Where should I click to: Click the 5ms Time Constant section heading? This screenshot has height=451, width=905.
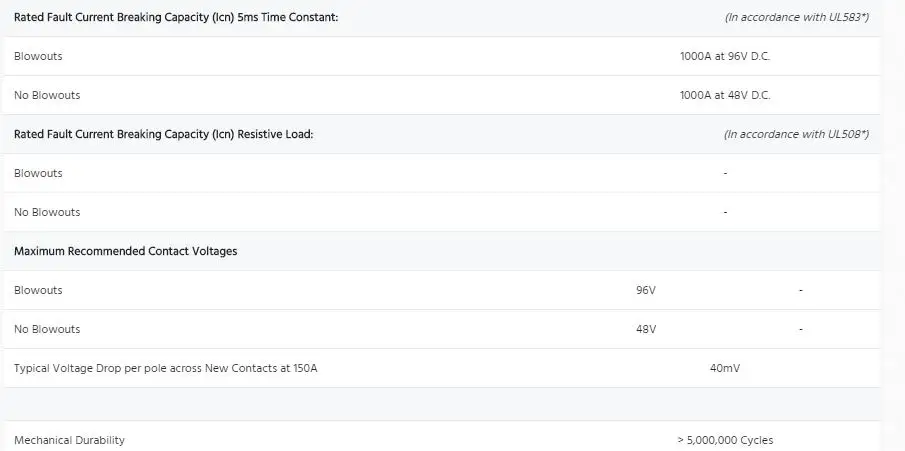(176, 17)
